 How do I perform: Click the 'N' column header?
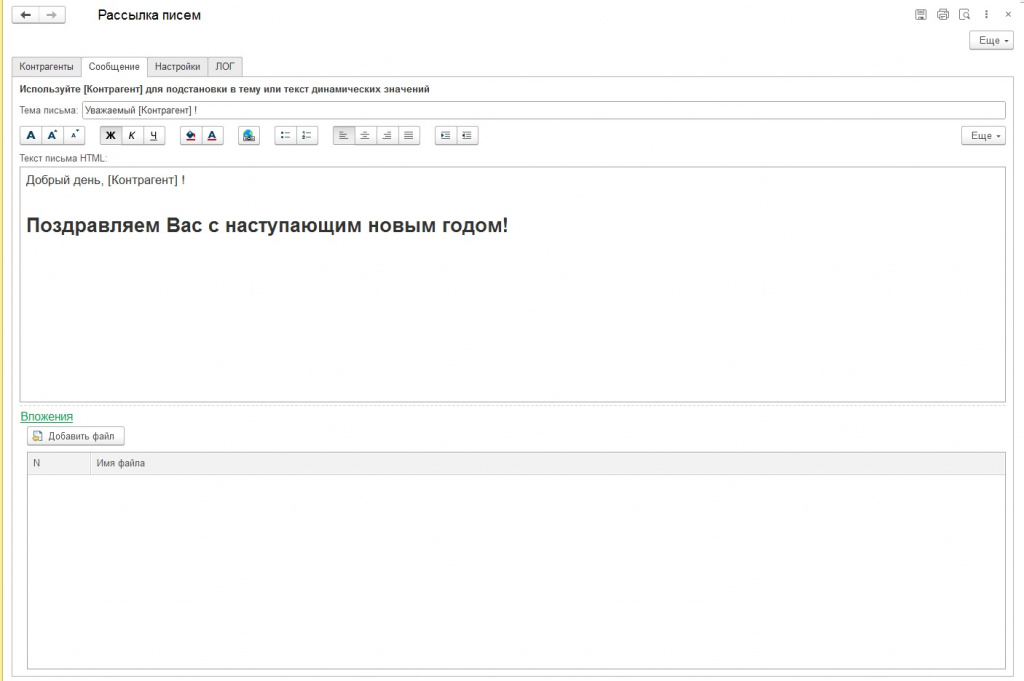(59, 463)
